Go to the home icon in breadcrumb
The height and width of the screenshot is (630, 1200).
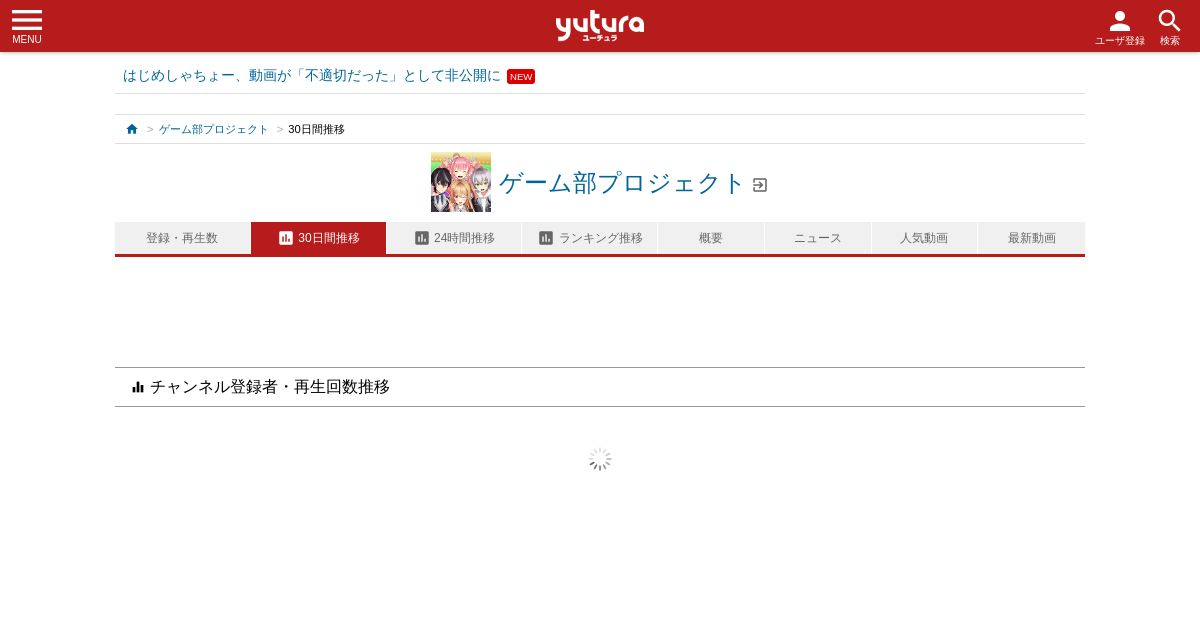coord(132,129)
